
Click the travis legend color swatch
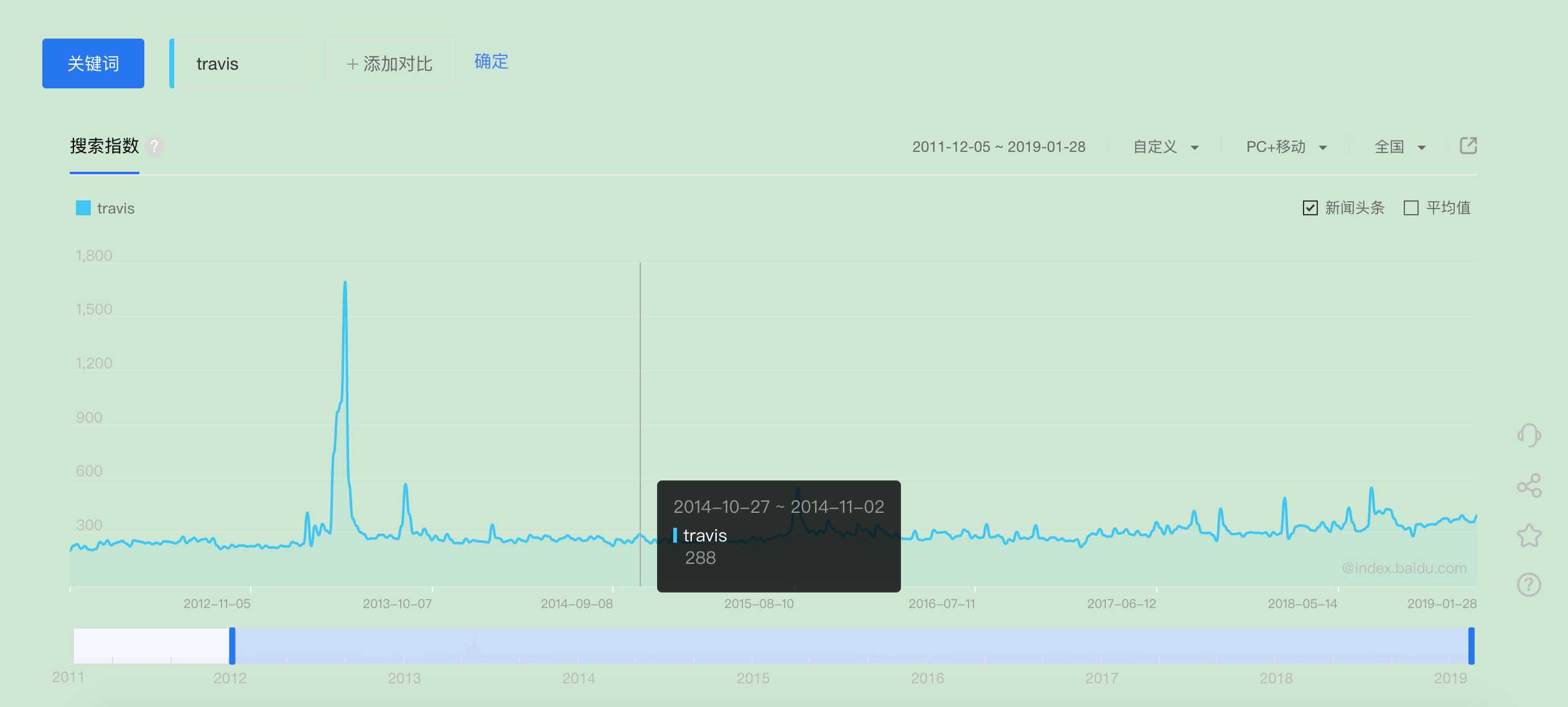click(83, 208)
